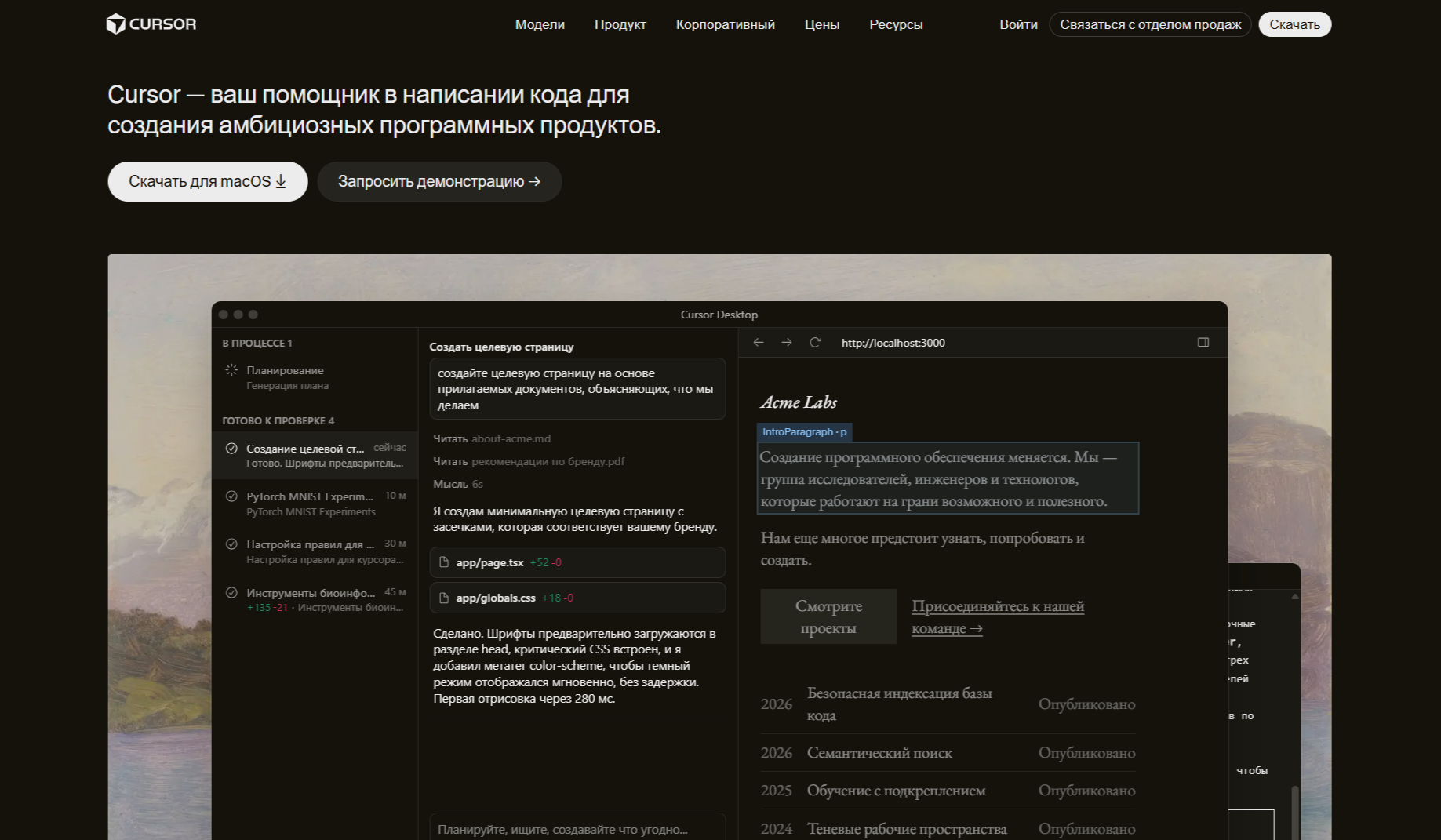Open the app/globals.css file card
This screenshot has width=1441, height=840.
coord(577,598)
